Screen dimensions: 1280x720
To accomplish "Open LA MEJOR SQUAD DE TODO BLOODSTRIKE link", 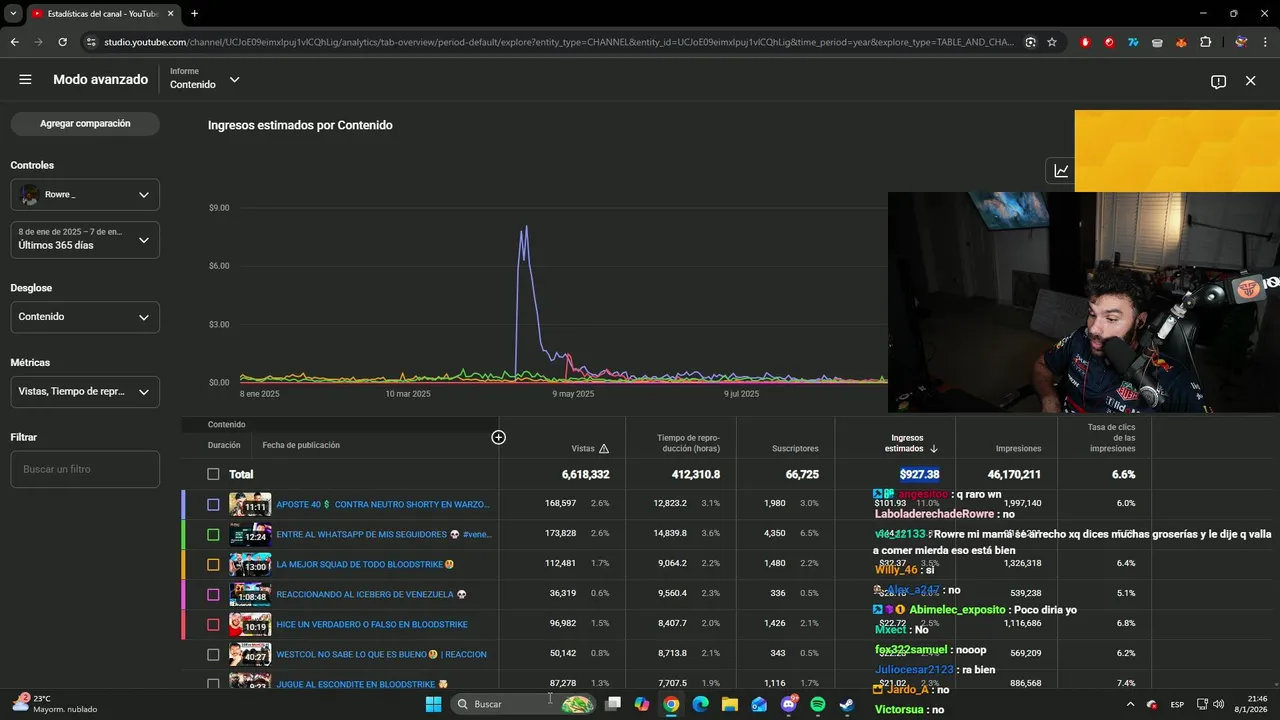I will [365, 564].
